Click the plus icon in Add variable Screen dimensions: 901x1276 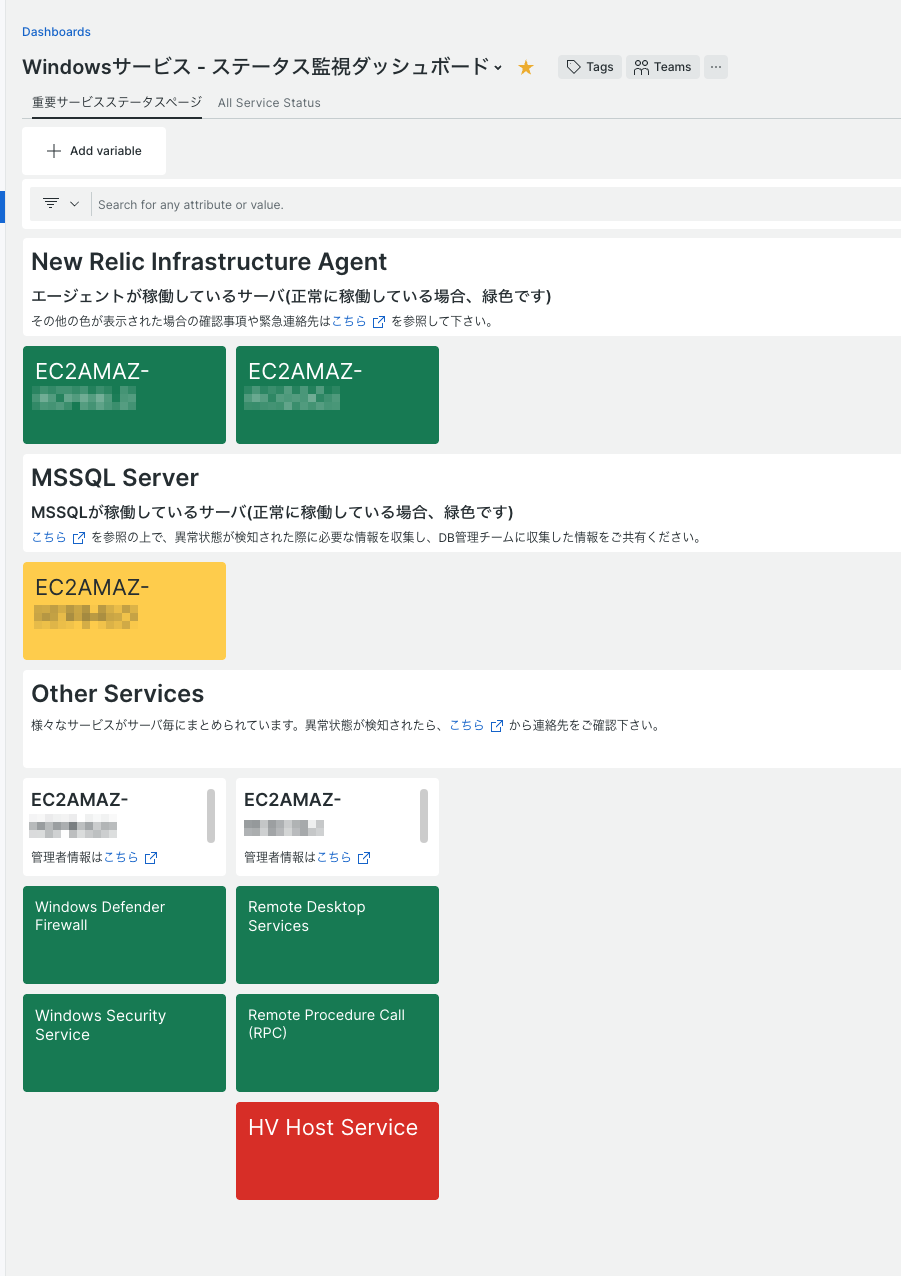54,151
